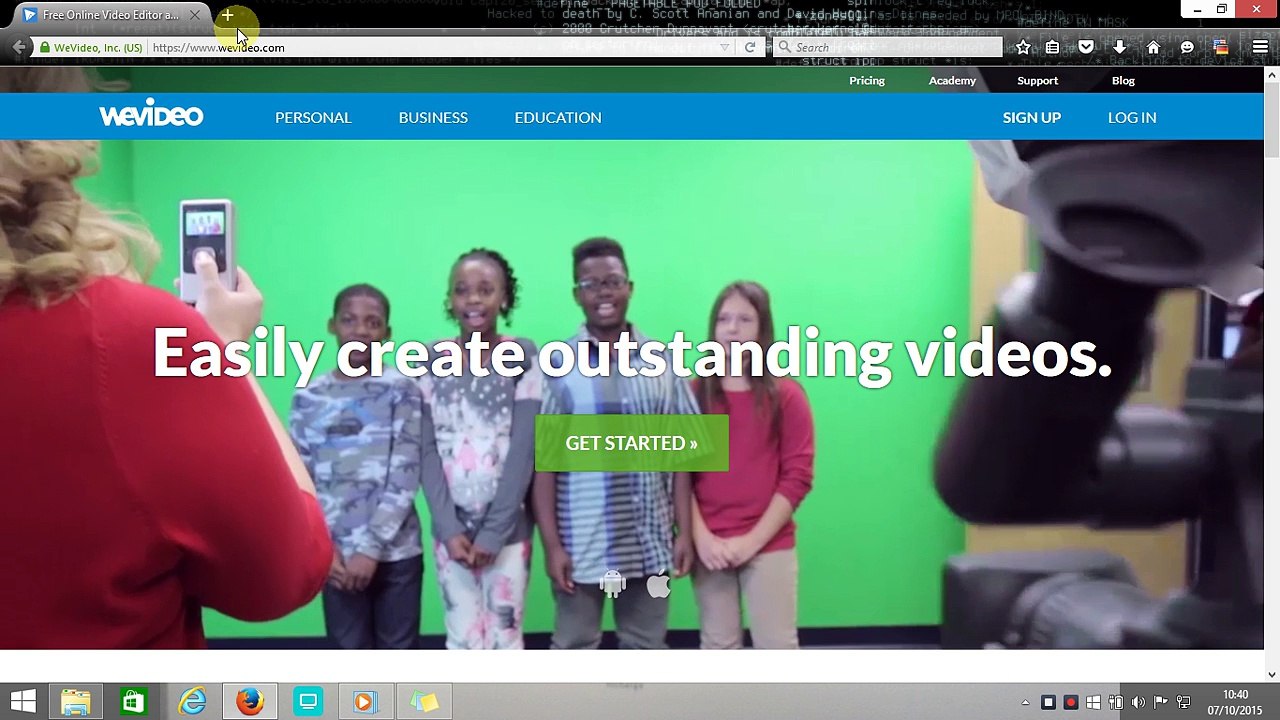
Task: Visit the Blog link
Action: tap(1123, 80)
